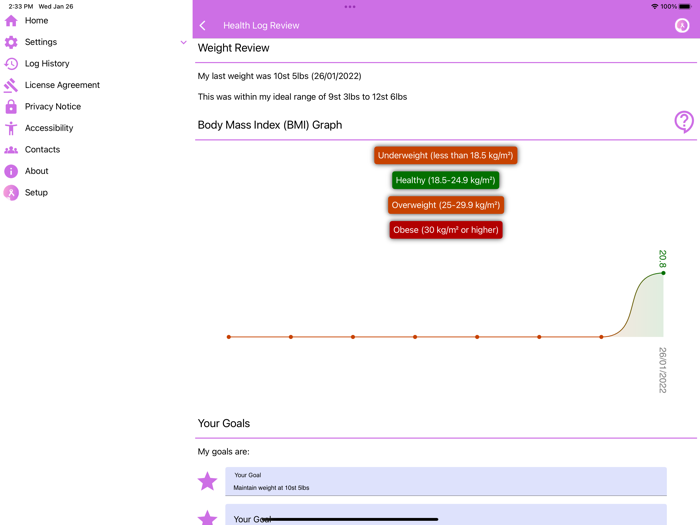Screen dimensions: 700x525
Task: Select the About menu label
Action: (37, 171)
